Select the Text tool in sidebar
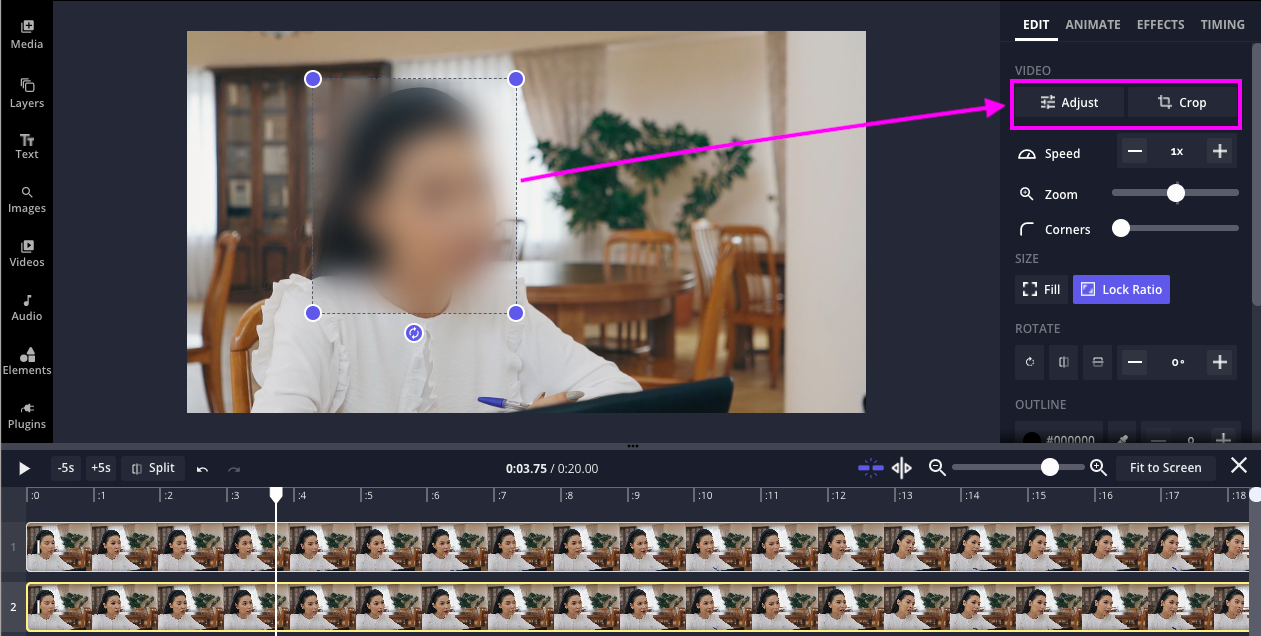The width and height of the screenshot is (1261, 636). tap(27, 146)
